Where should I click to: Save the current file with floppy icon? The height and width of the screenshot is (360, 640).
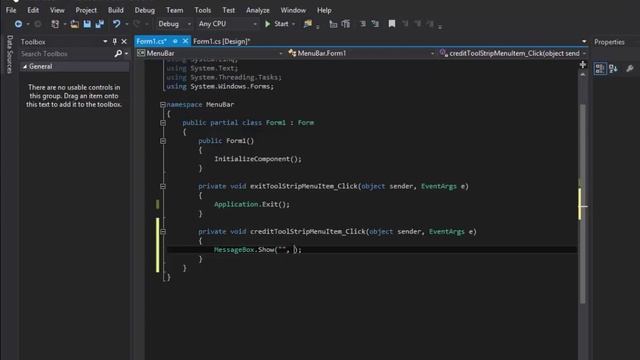coord(87,24)
